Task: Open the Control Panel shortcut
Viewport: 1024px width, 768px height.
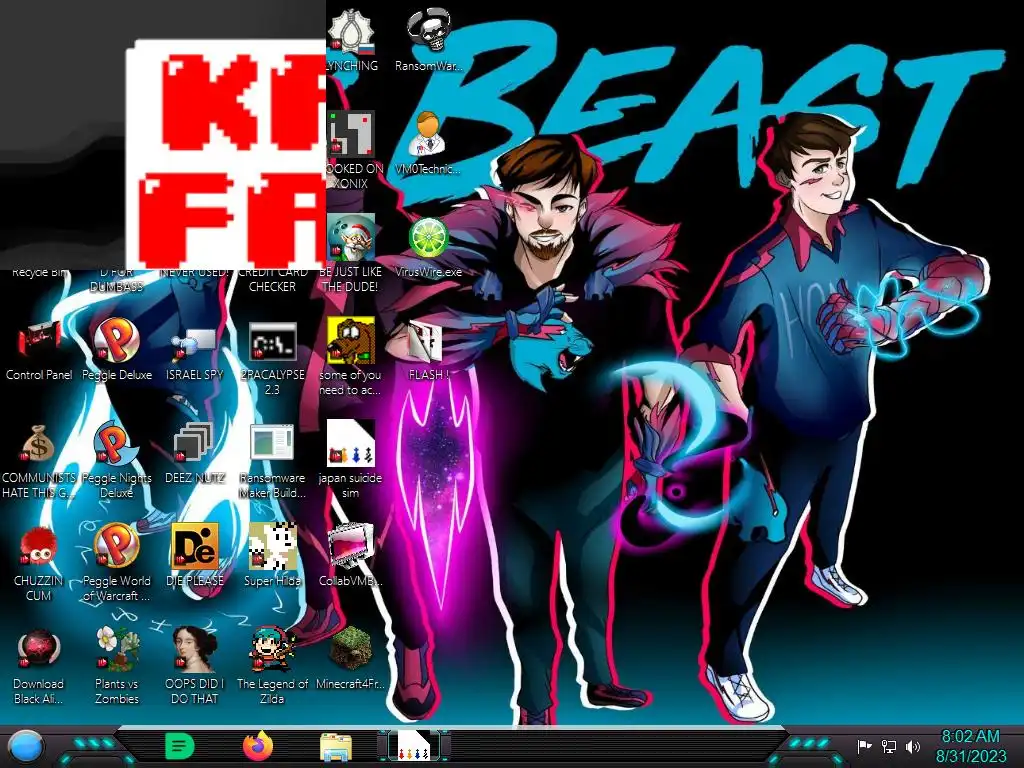Action: coord(39,340)
